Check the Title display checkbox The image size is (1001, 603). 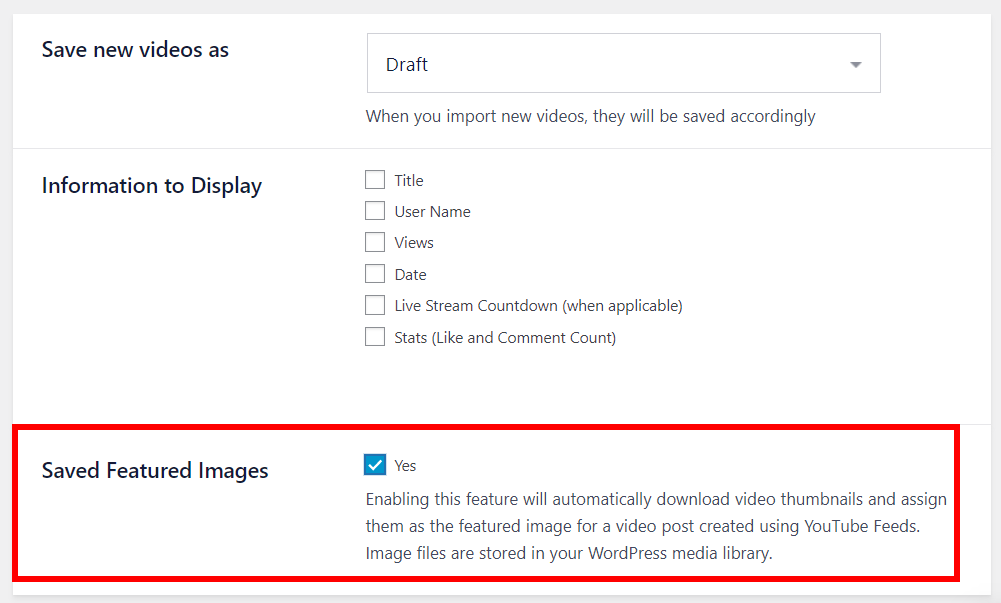tap(375, 180)
